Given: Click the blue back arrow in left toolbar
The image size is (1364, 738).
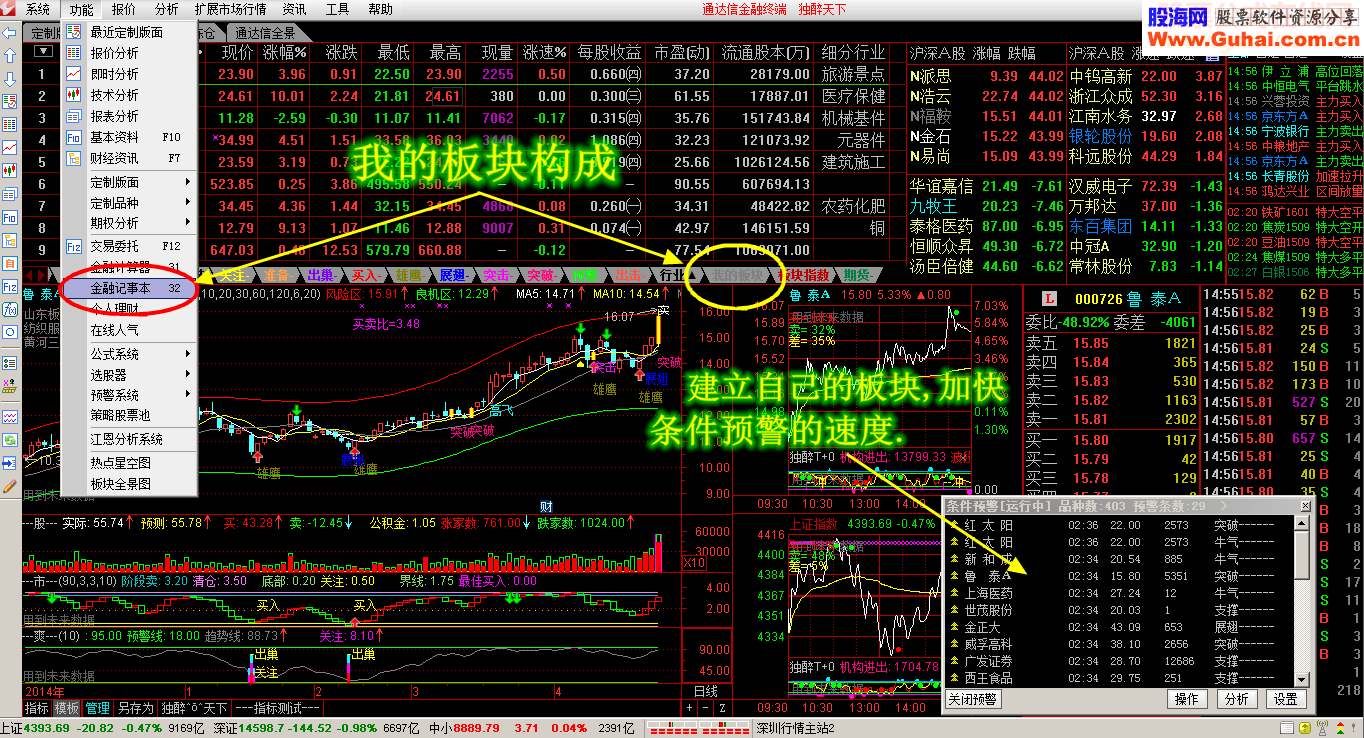Looking at the screenshot, I should [9, 33].
